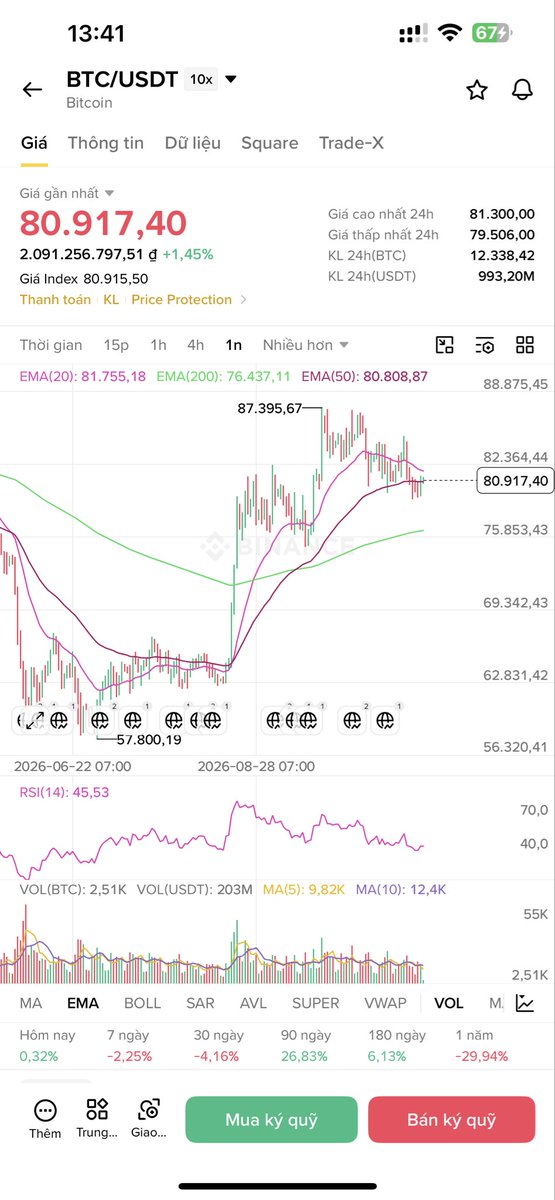Add BTC/USDT to favorites star
Viewport: 555px width, 1200px height.
pos(477,90)
